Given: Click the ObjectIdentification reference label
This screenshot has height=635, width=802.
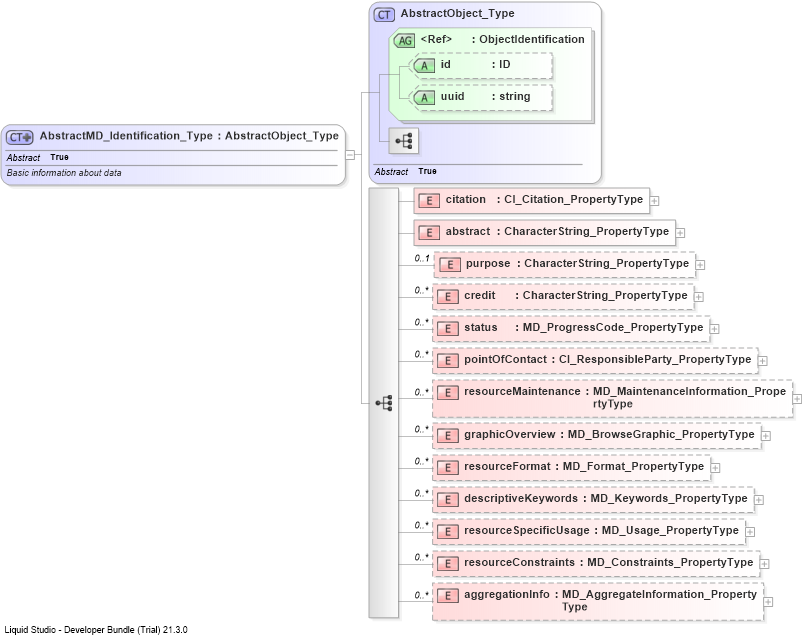Looking at the screenshot, I should click(x=531, y=39).
